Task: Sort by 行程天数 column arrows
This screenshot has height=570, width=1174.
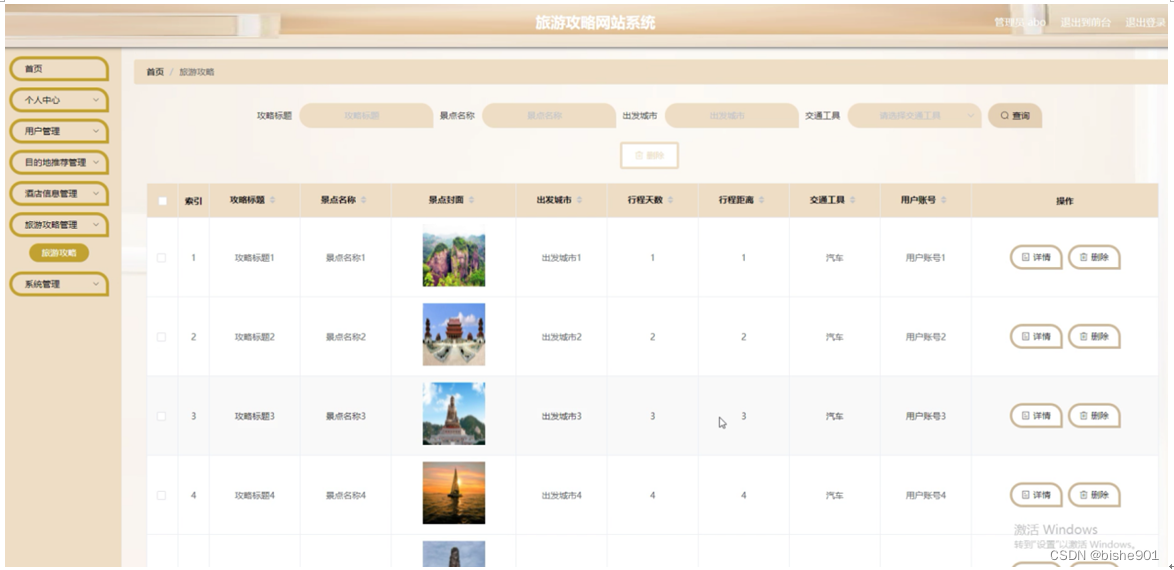Action: [x=671, y=200]
